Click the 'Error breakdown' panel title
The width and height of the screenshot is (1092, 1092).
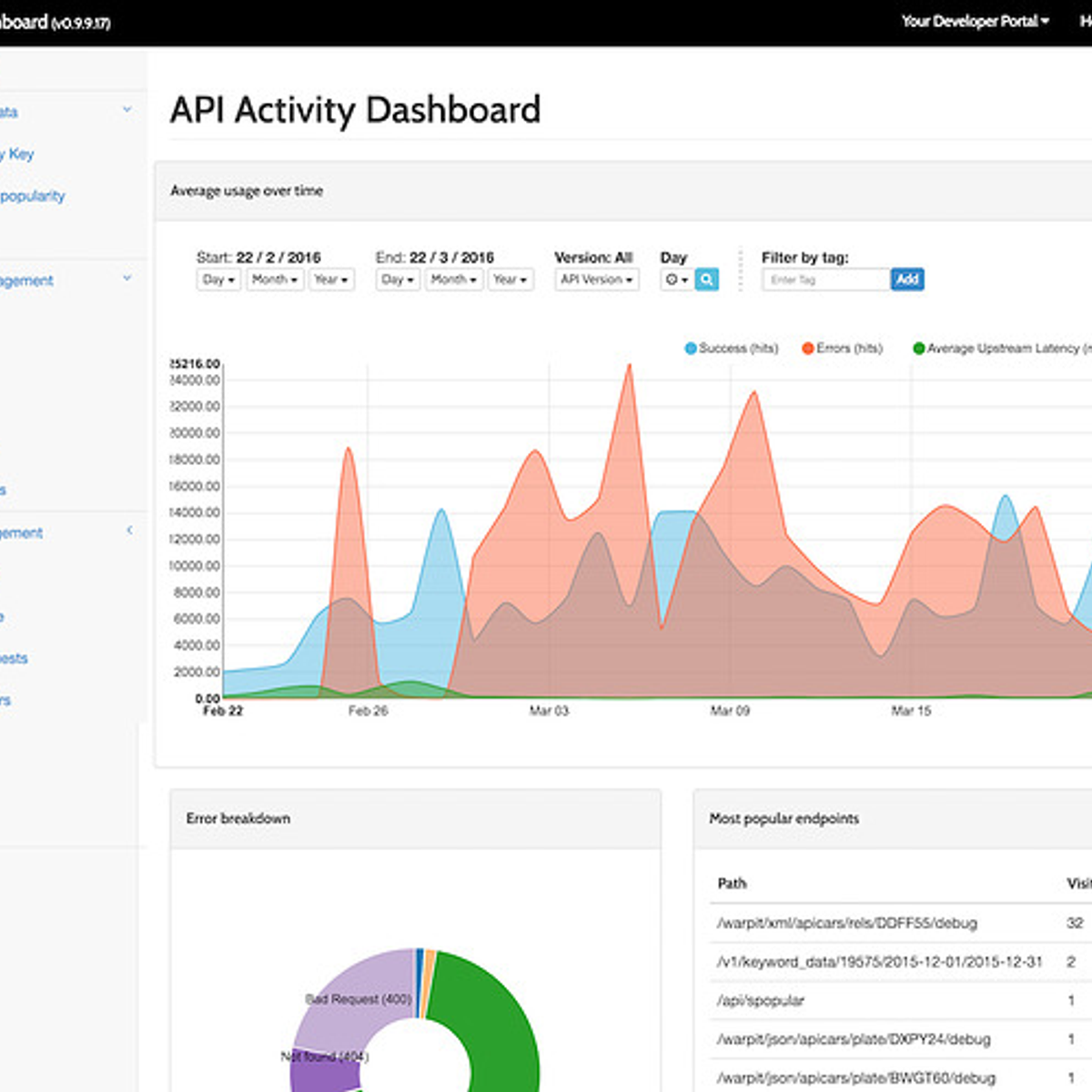[x=238, y=818]
